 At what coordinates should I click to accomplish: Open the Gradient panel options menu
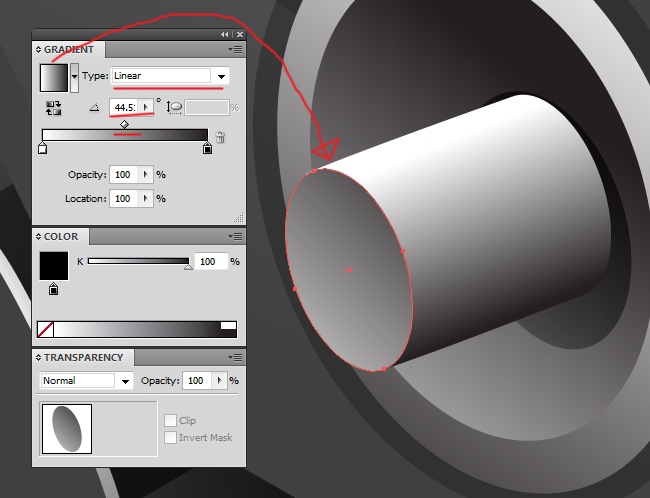tap(236, 50)
